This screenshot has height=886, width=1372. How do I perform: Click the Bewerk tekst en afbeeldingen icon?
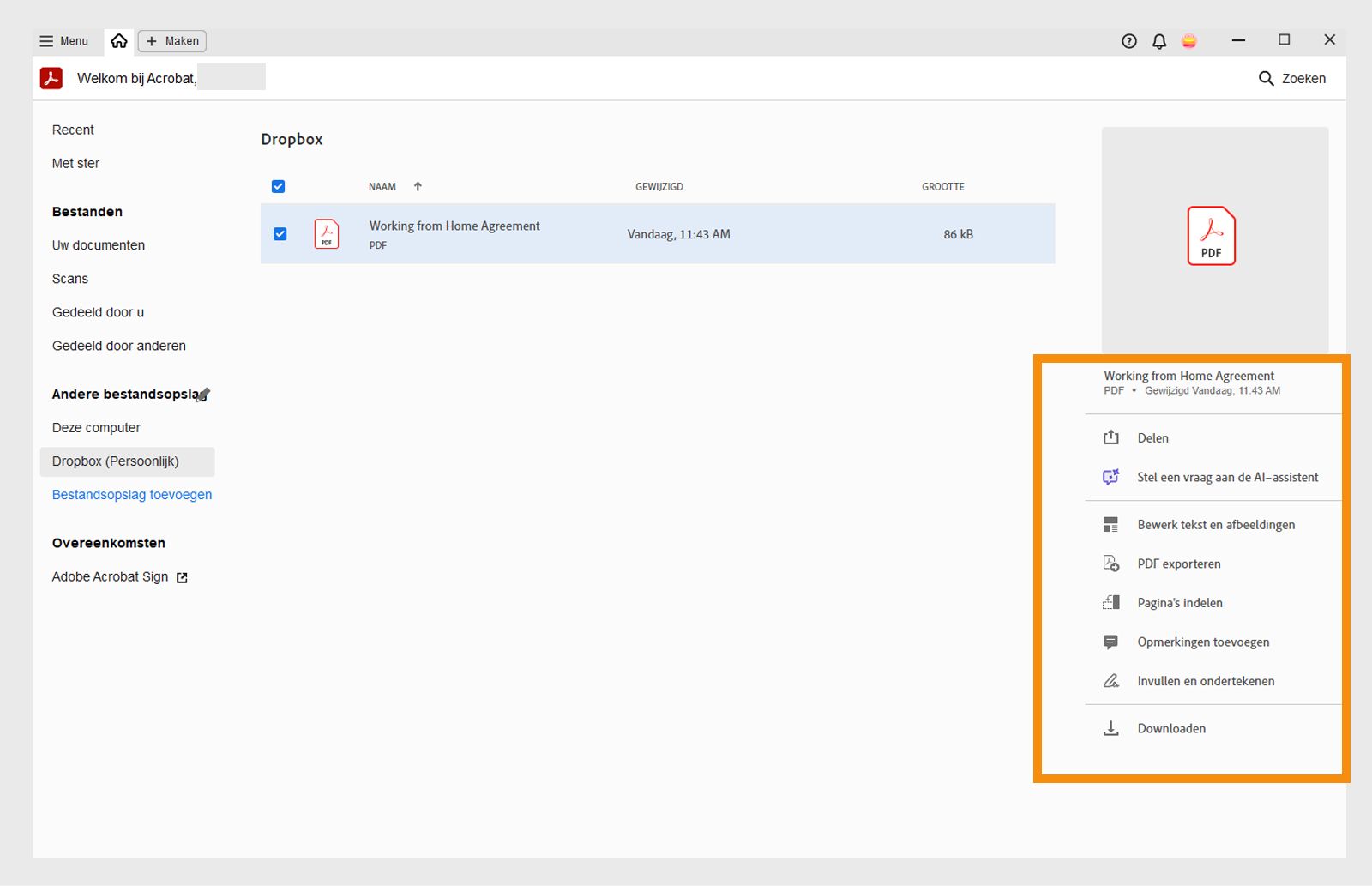1111,525
